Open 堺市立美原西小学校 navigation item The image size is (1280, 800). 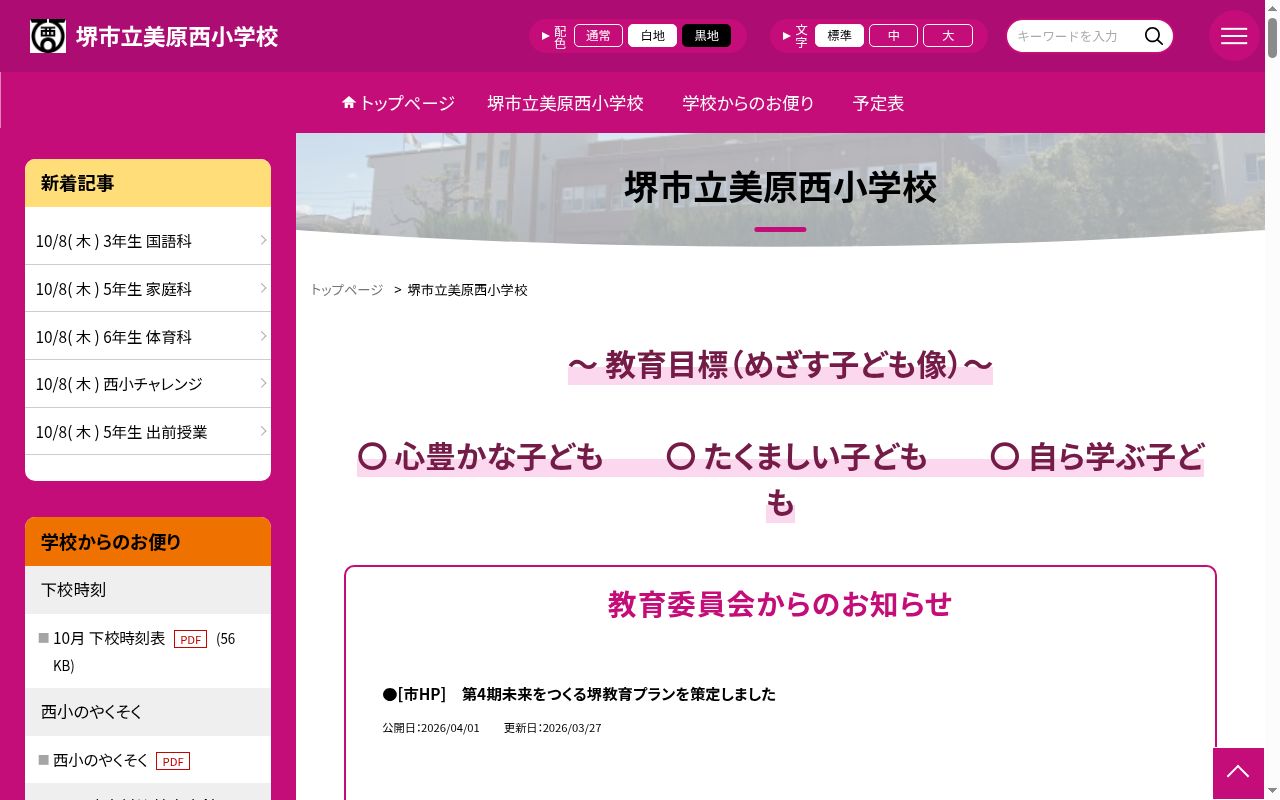pos(565,103)
